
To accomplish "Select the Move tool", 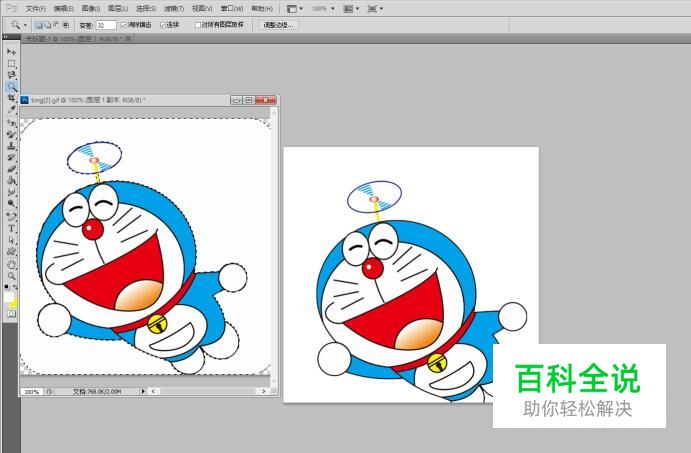I will point(11,52).
